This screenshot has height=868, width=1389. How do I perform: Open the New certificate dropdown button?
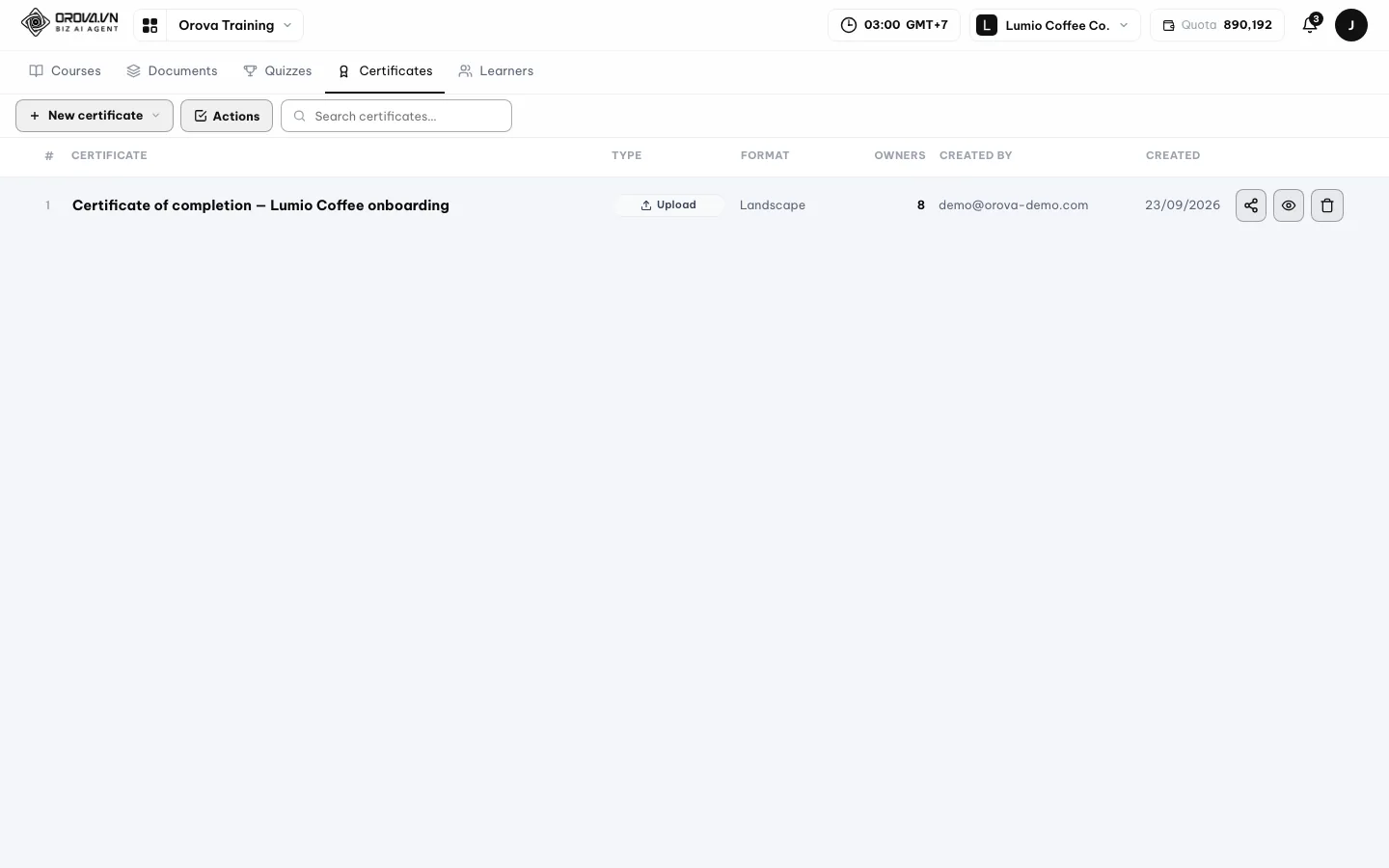click(x=95, y=116)
